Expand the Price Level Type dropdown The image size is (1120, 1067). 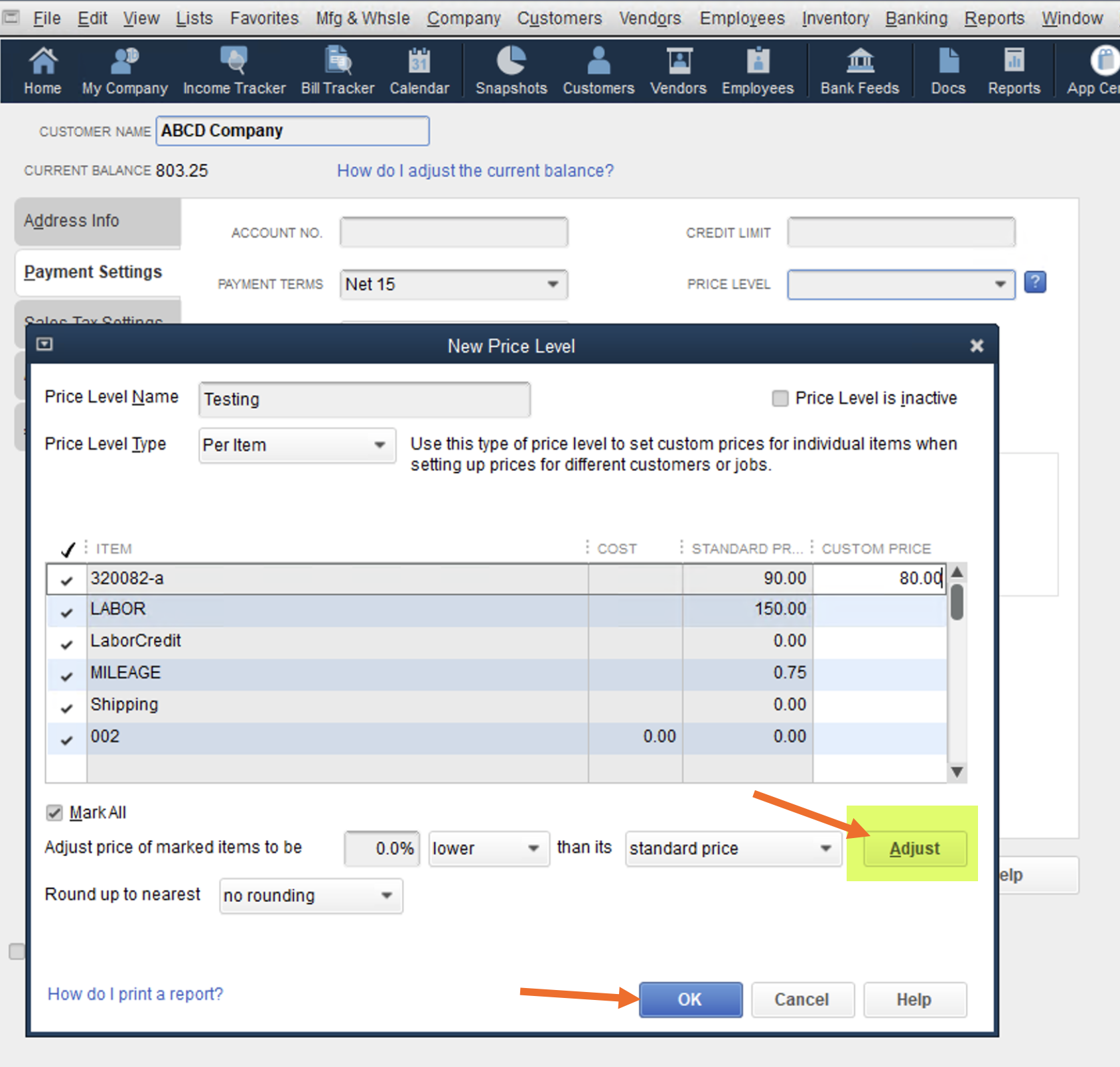pyautogui.click(x=380, y=445)
